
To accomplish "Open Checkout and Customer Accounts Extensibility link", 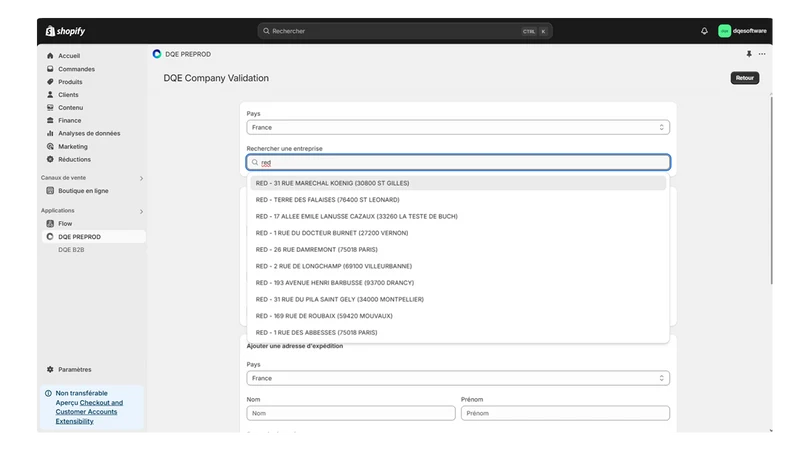I will (x=89, y=412).
